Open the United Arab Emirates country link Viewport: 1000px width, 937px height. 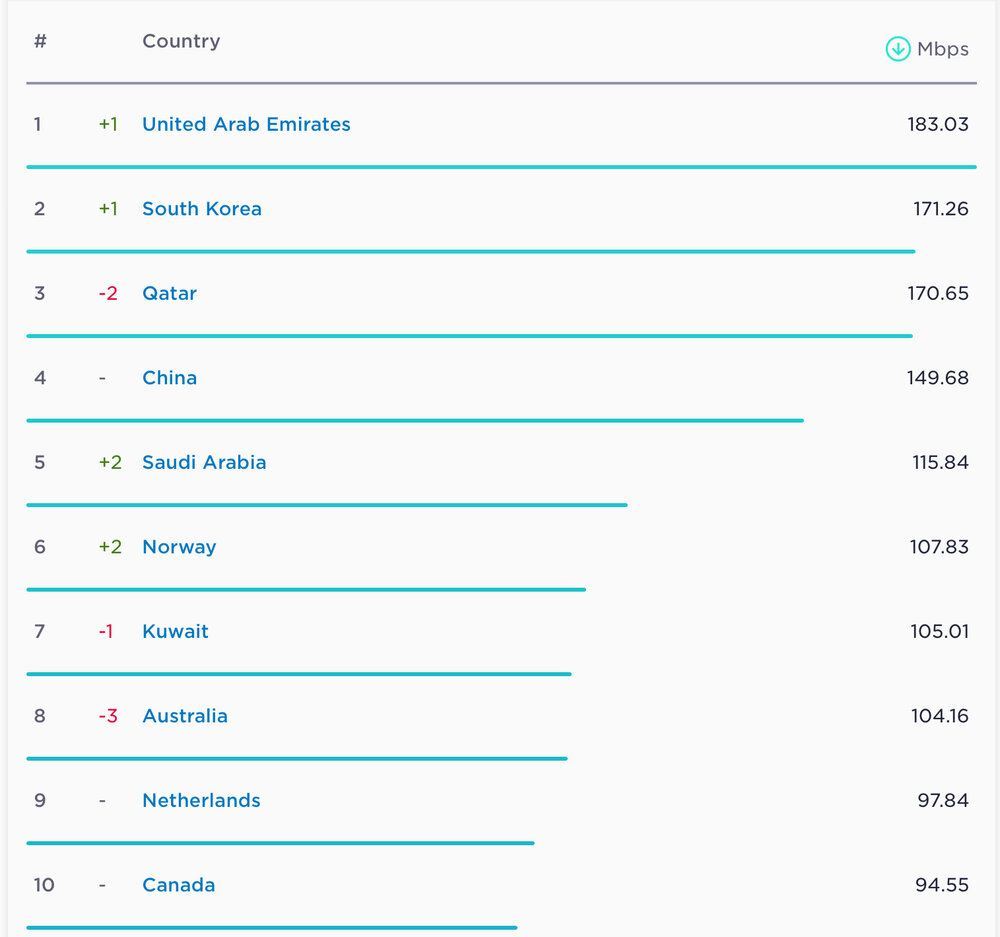(x=246, y=124)
